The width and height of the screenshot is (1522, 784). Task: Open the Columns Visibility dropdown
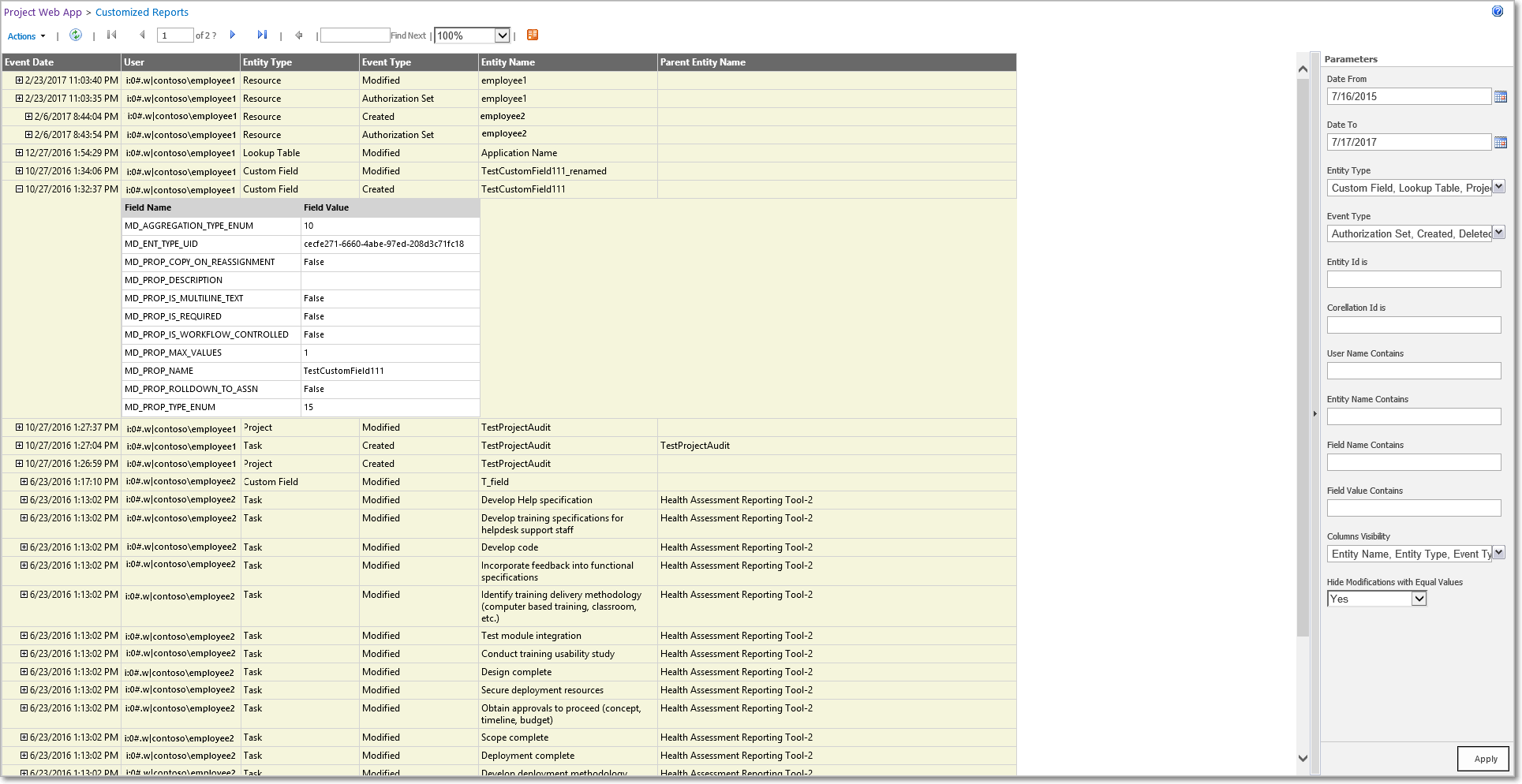click(1499, 553)
